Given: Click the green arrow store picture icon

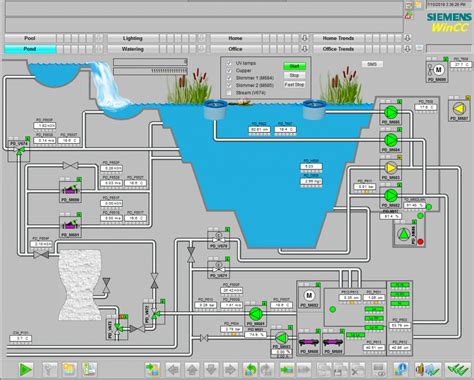Looking at the screenshot, I should (x=286, y=369).
